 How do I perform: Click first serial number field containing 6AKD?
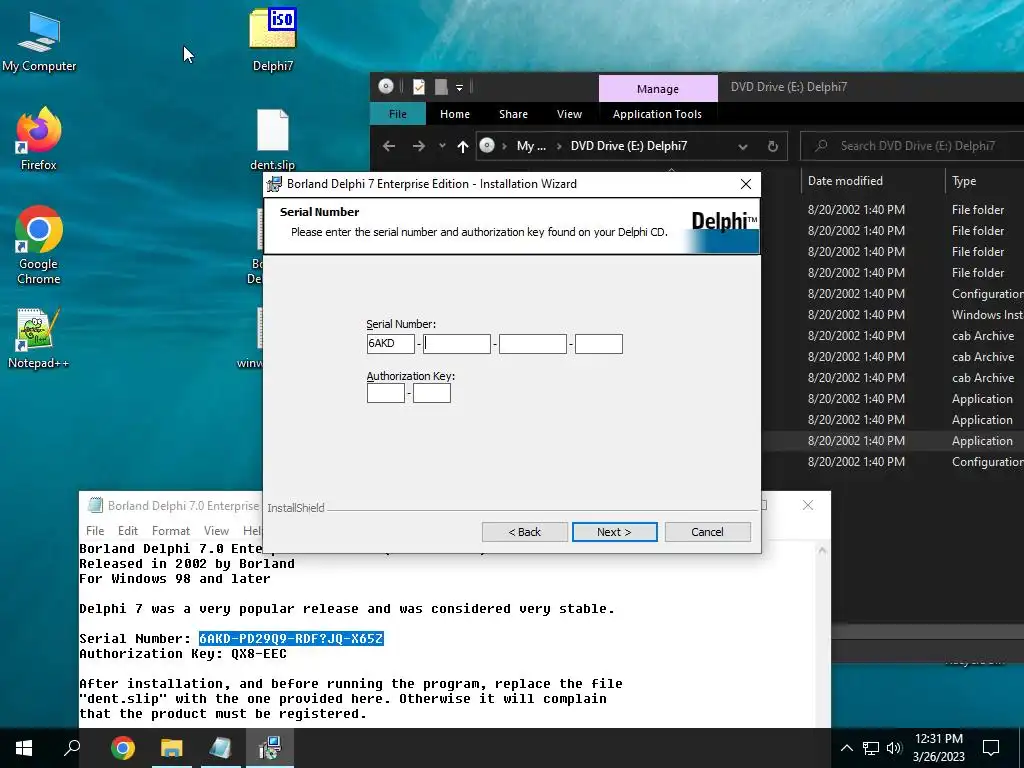(391, 344)
